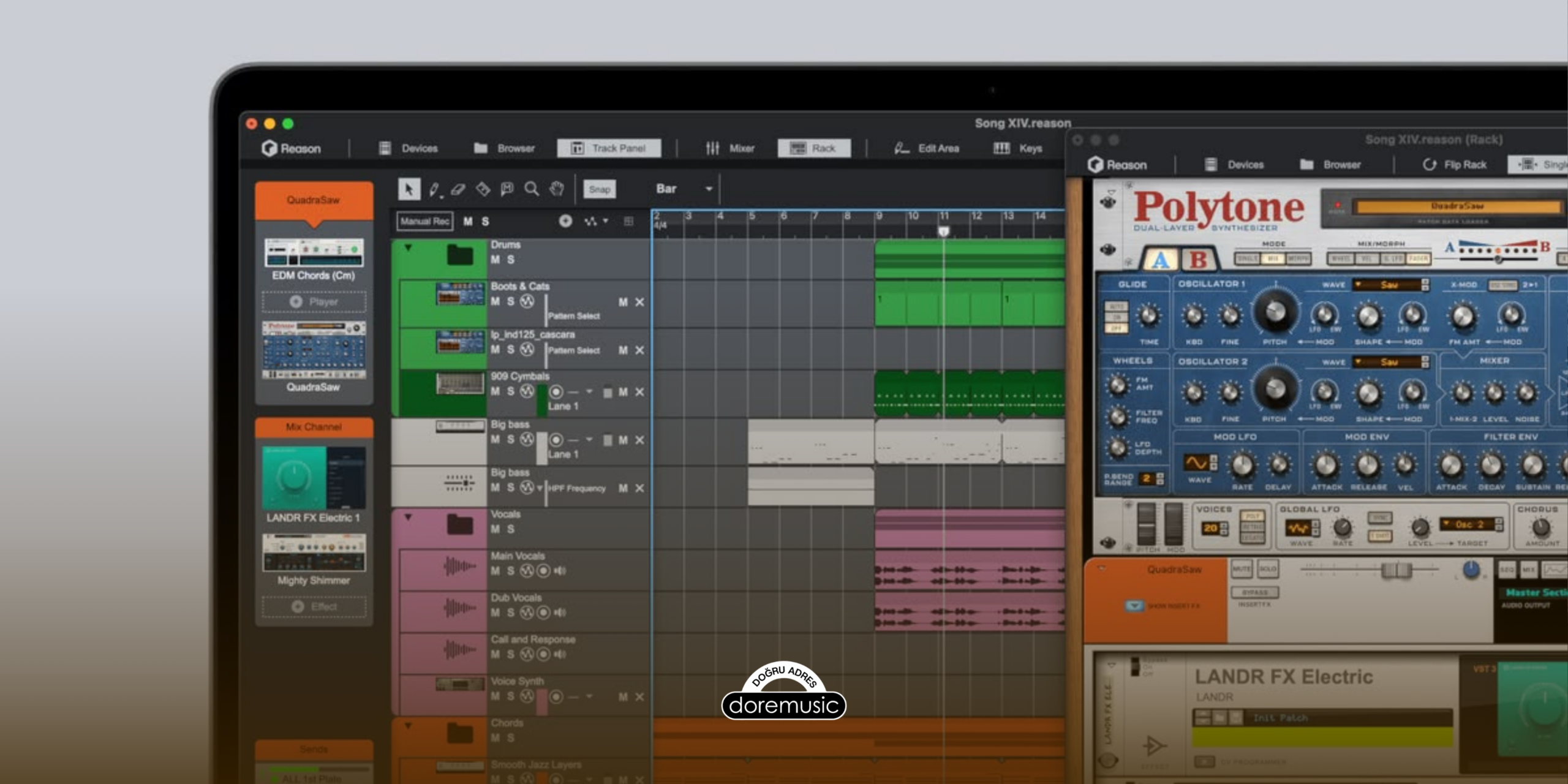Select the Razor tool
Viewport: 1568px width, 784px height.
pyautogui.click(x=483, y=189)
